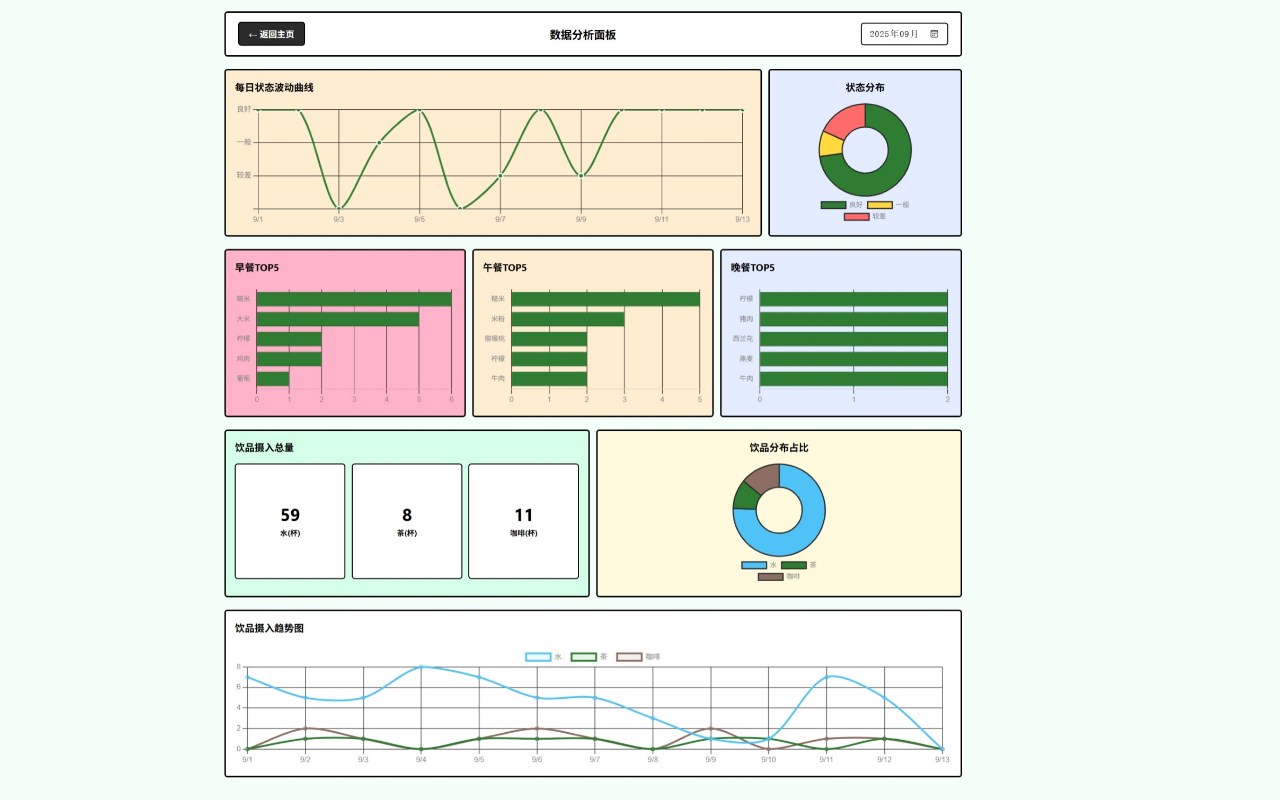The height and width of the screenshot is (800, 1280).
Task: Hide the 咖啡 series in trend chart legend
Action: tap(638, 657)
